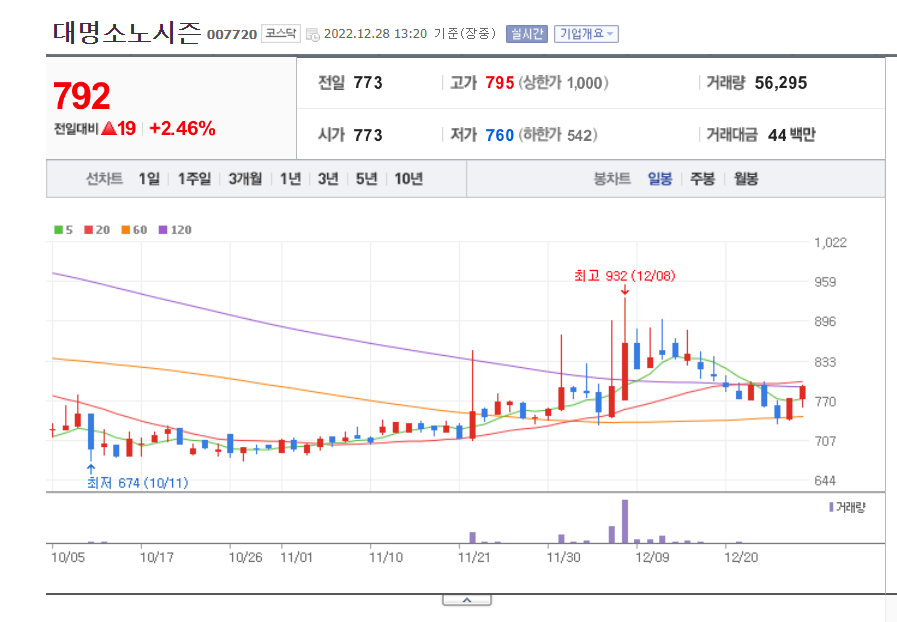This screenshot has width=897, height=622.
Task: Click the 644 price axis label
Action: click(x=825, y=481)
